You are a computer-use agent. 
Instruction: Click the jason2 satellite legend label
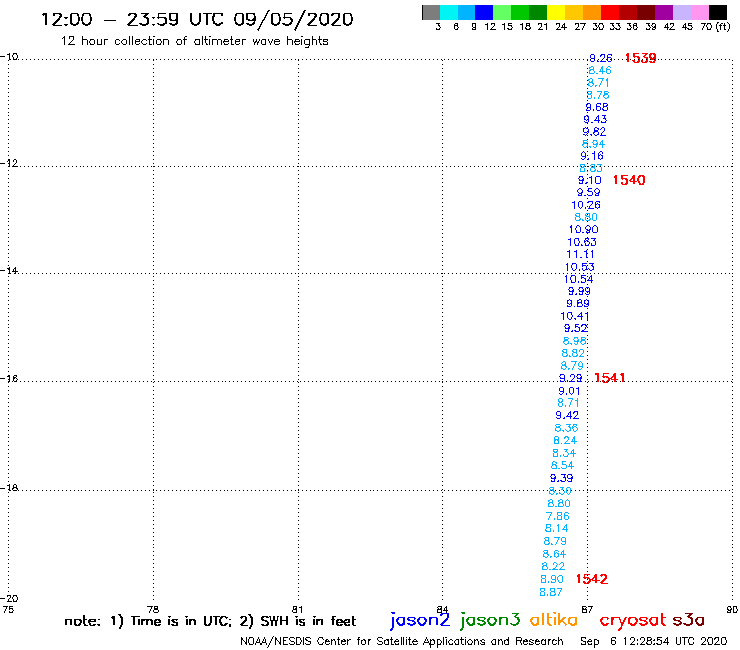point(420,620)
